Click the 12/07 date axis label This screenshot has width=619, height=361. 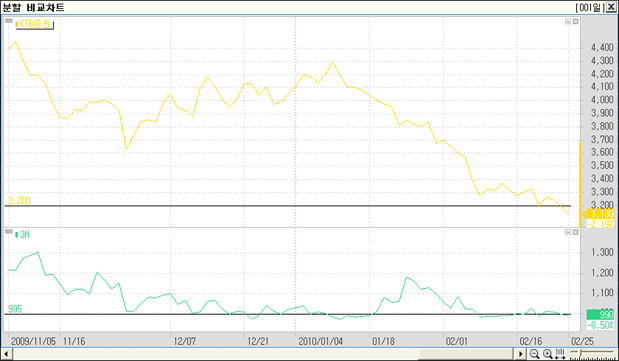pyautogui.click(x=185, y=341)
